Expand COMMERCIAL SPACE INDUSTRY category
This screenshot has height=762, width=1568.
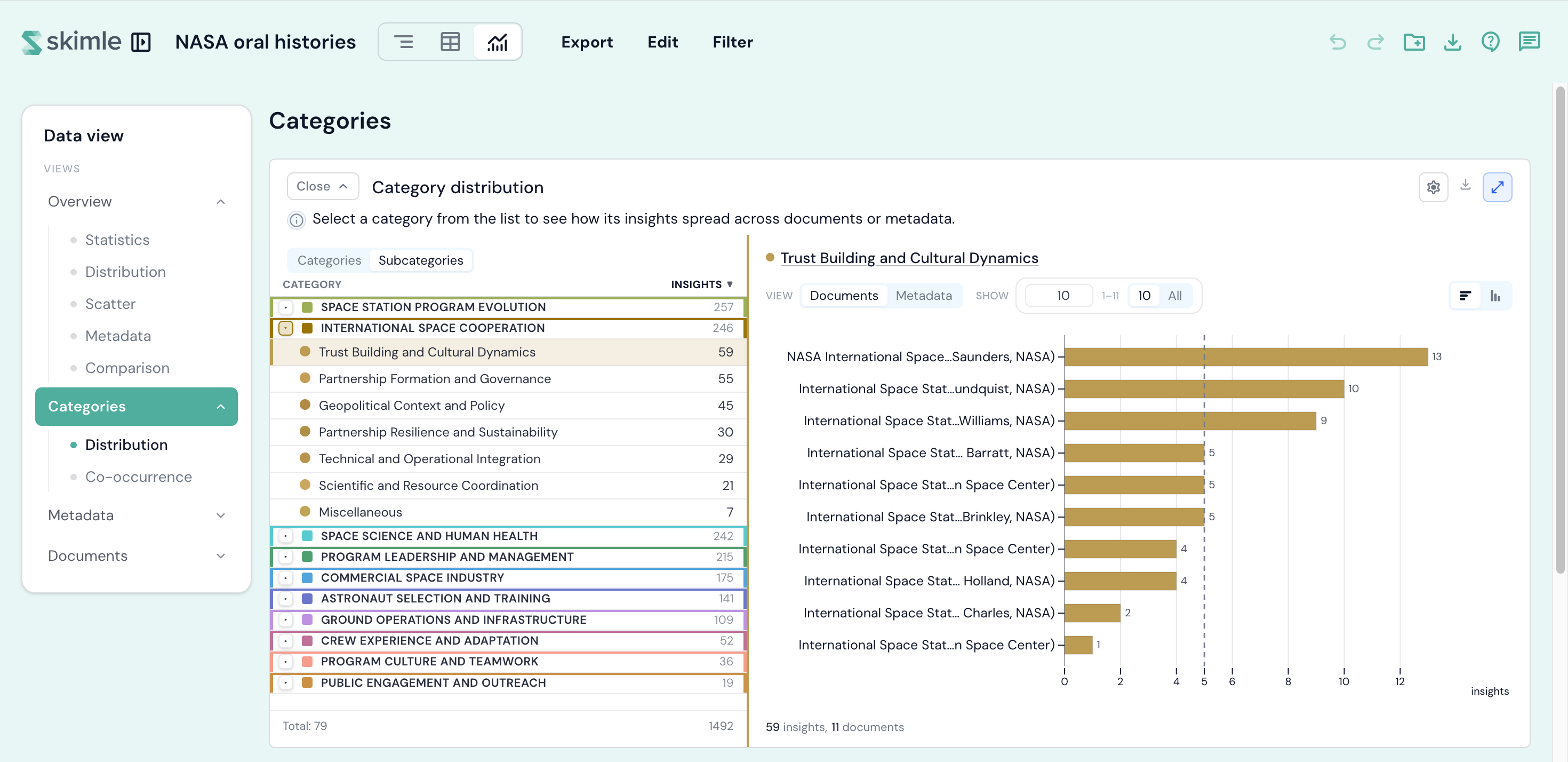[x=285, y=578]
